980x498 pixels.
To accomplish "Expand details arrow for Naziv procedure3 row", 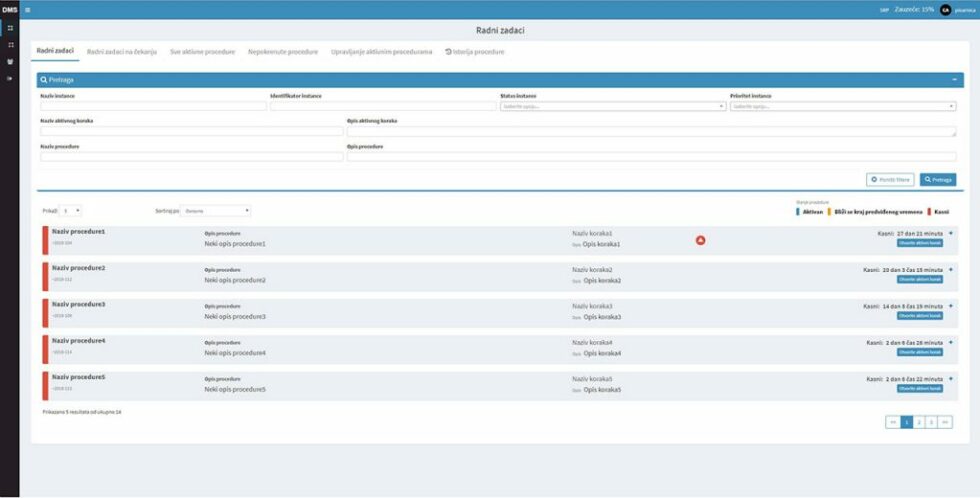I will (x=951, y=306).
